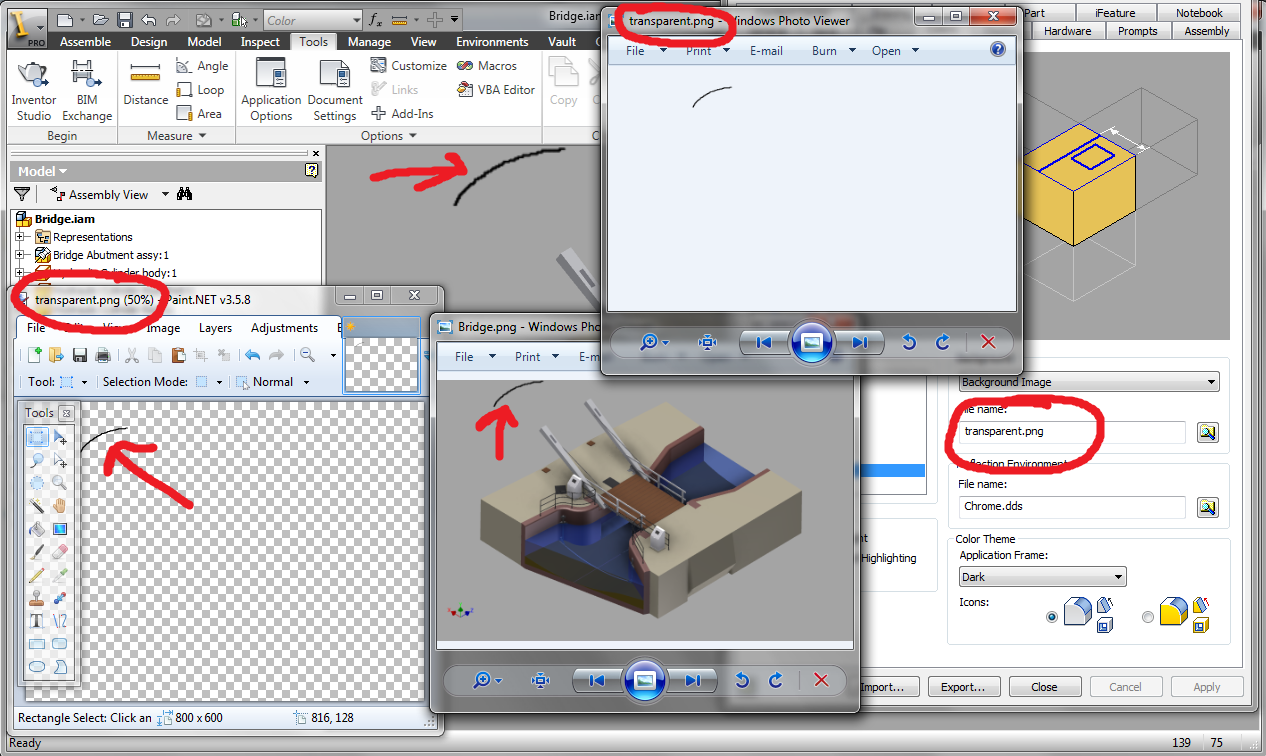The image size is (1266, 756).
Task: Click the Customize button in the ribbon
Action: pyautogui.click(x=408, y=66)
